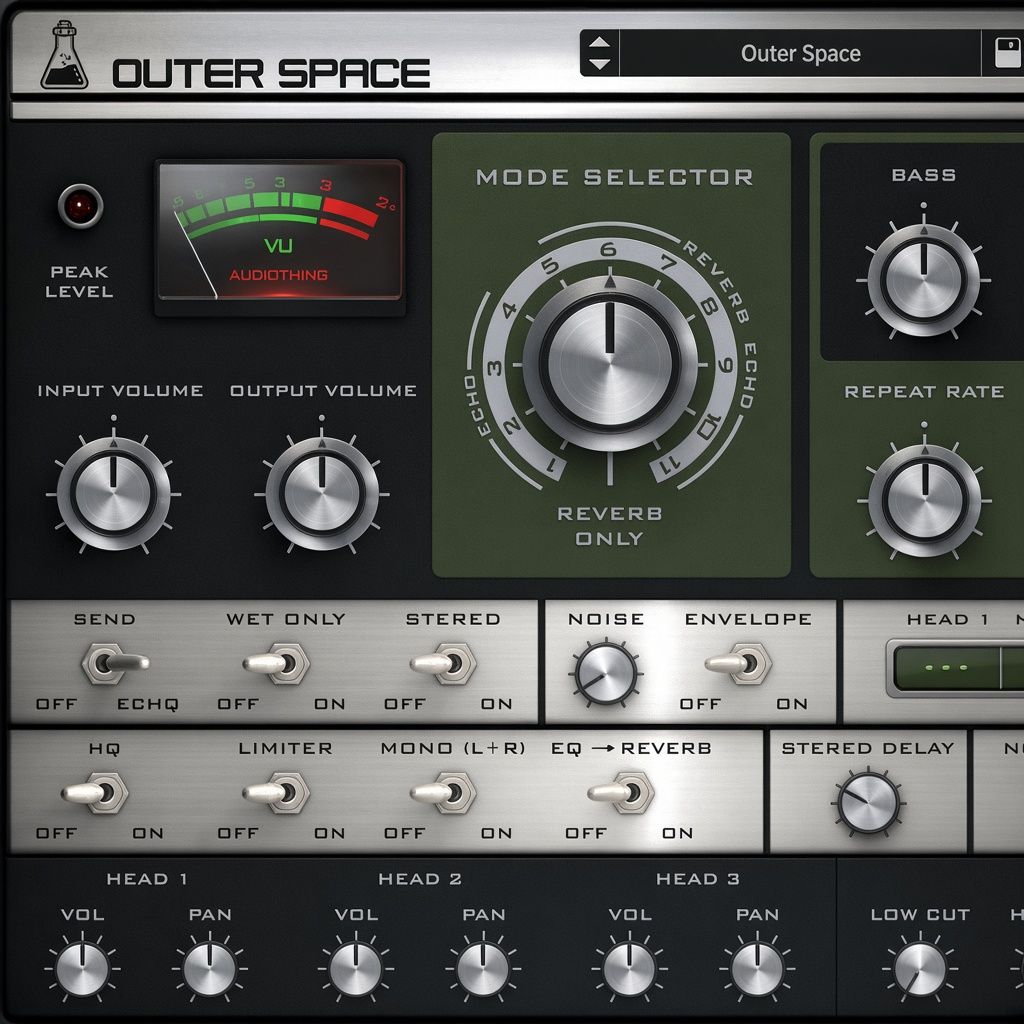Click the Repeat Rate knob
This screenshot has height=1024, width=1024.
[924, 500]
